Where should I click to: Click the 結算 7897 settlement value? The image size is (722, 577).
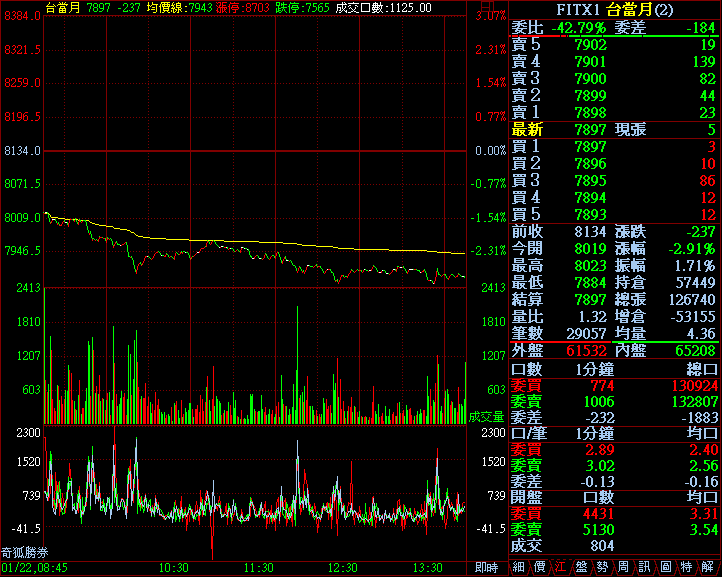coord(591,299)
